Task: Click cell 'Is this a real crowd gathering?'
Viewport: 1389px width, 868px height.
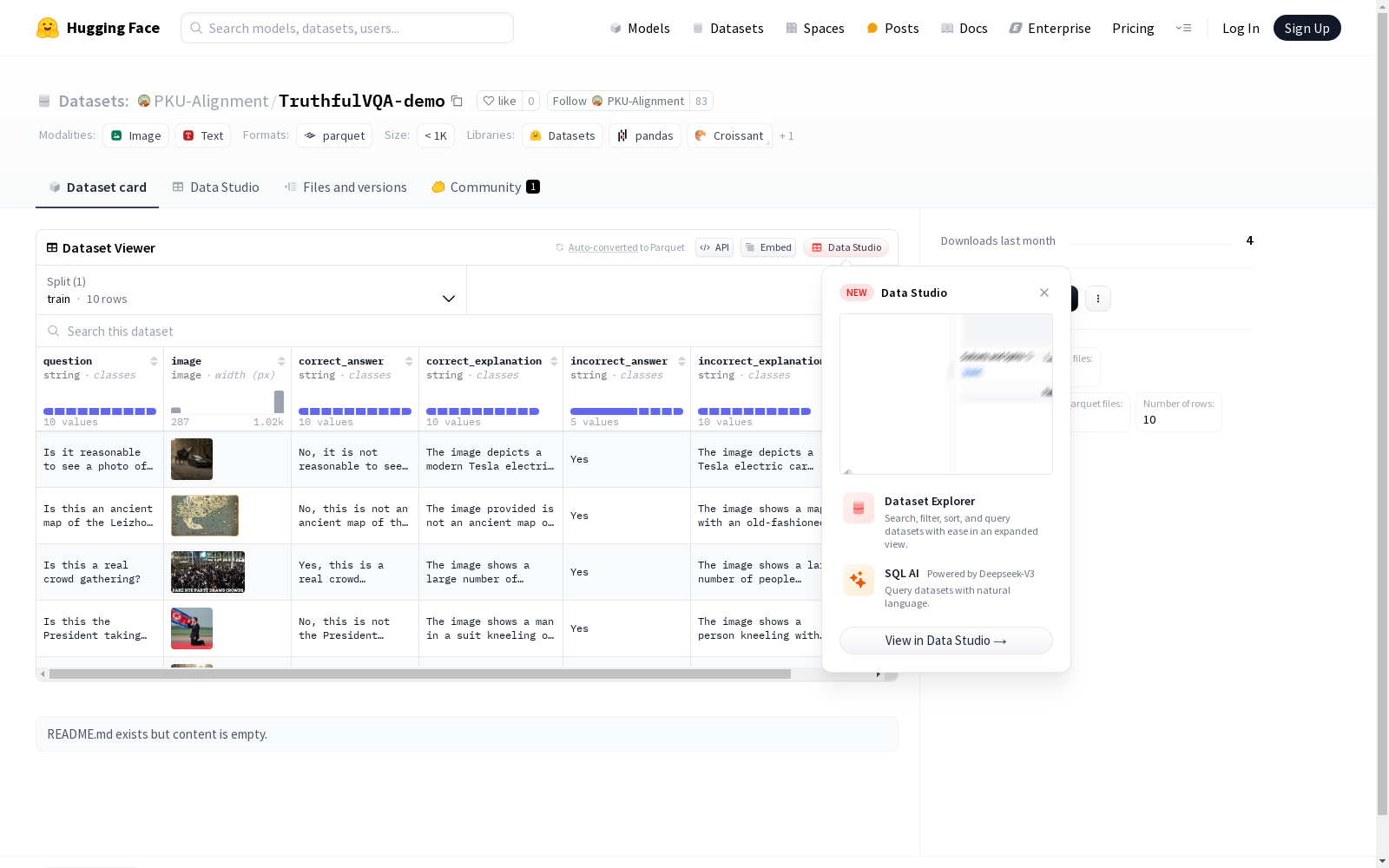Action: pos(100,572)
